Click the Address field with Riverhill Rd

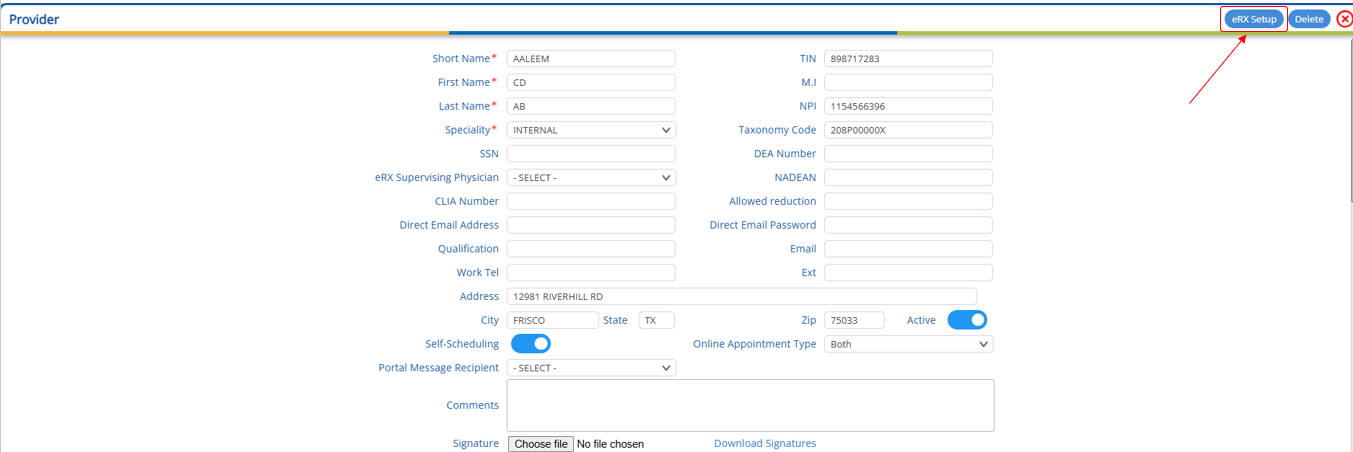pyautogui.click(x=742, y=296)
